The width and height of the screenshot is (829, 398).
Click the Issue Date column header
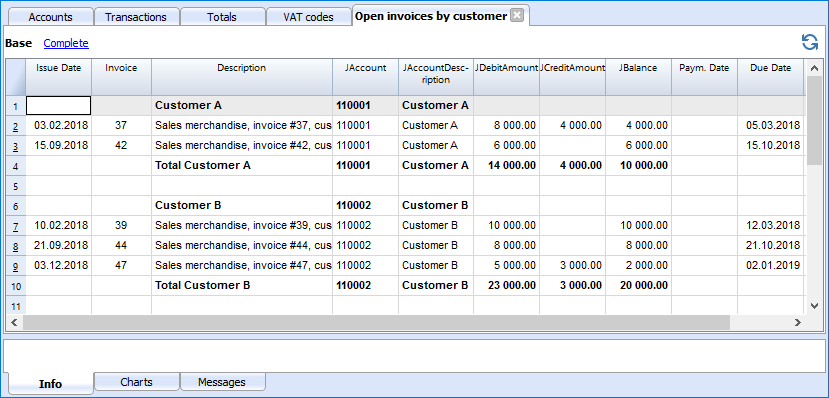59,77
